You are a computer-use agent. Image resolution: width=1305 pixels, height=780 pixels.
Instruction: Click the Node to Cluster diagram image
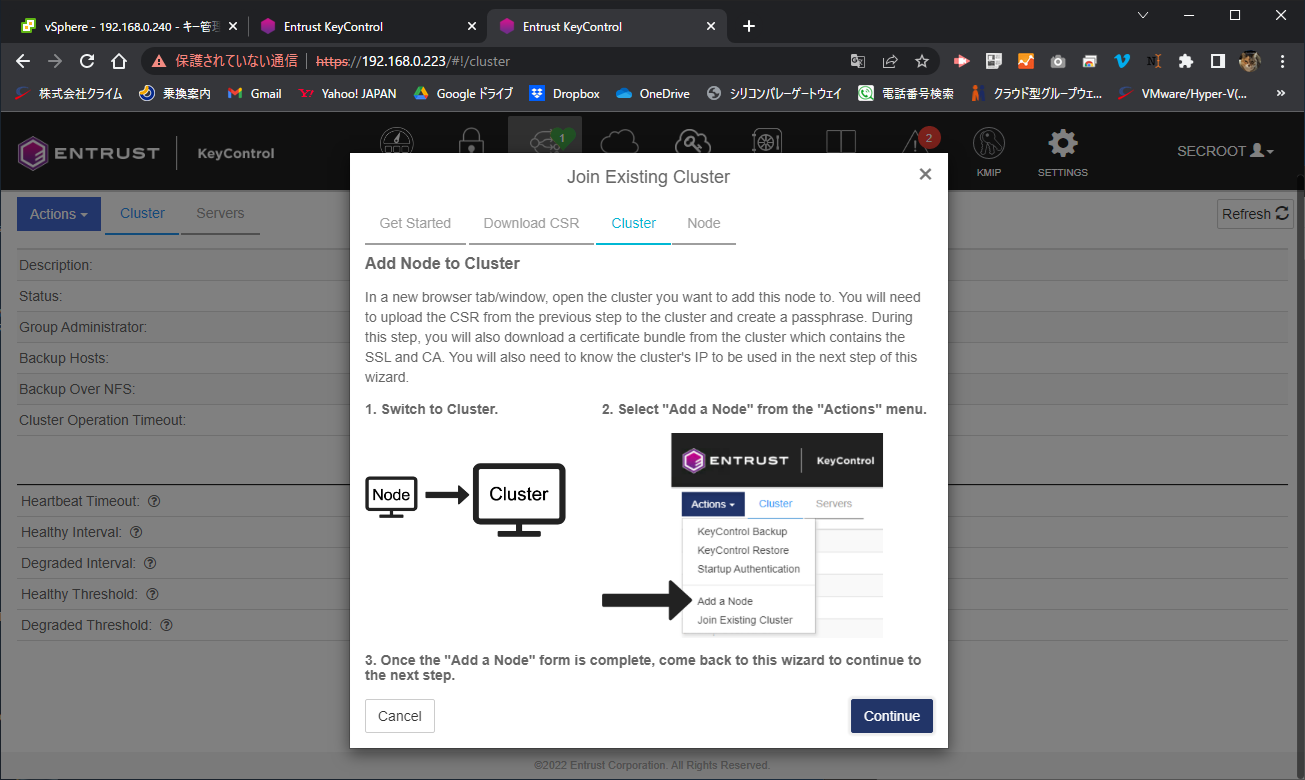coord(466,500)
